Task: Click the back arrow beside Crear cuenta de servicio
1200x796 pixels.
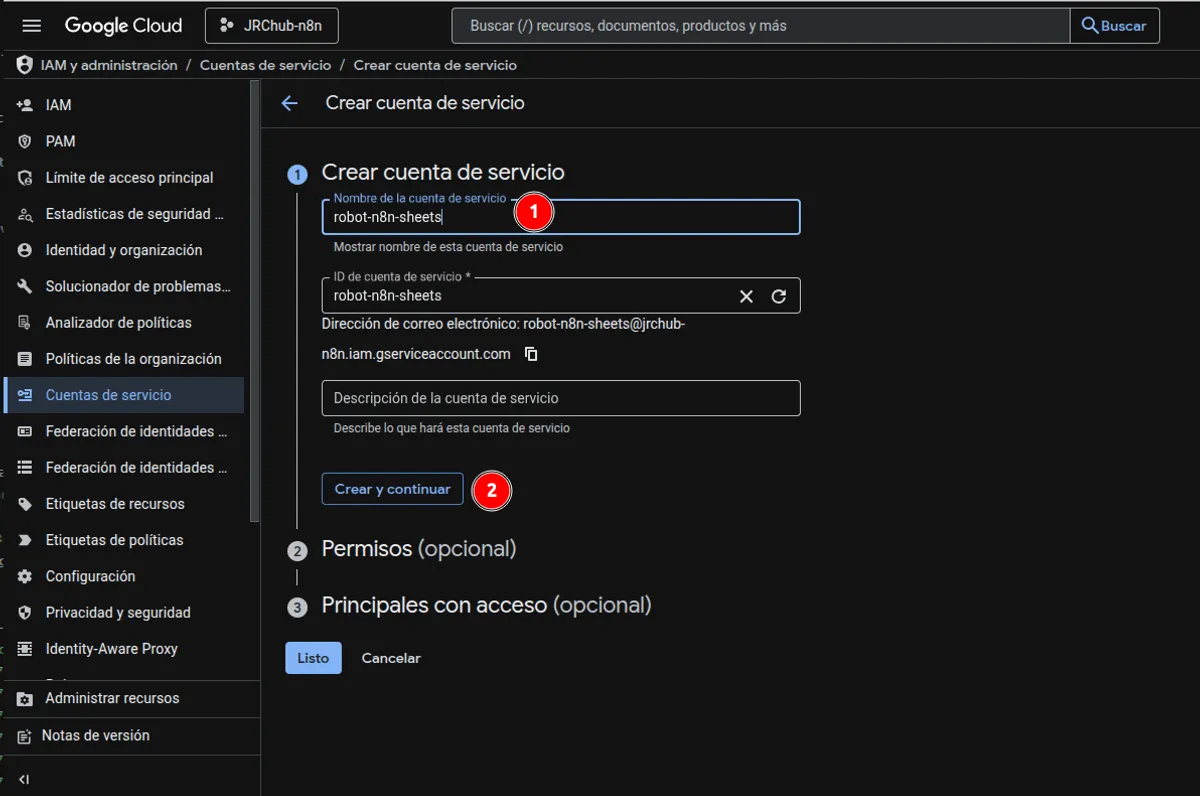Action: [290, 103]
